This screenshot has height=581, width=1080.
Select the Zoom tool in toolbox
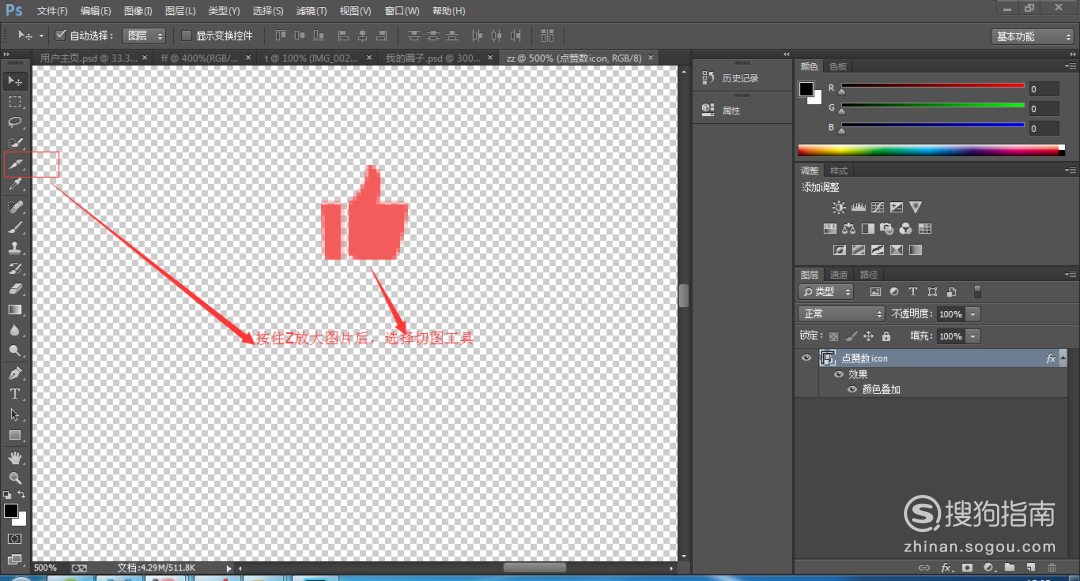(x=15, y=478)
